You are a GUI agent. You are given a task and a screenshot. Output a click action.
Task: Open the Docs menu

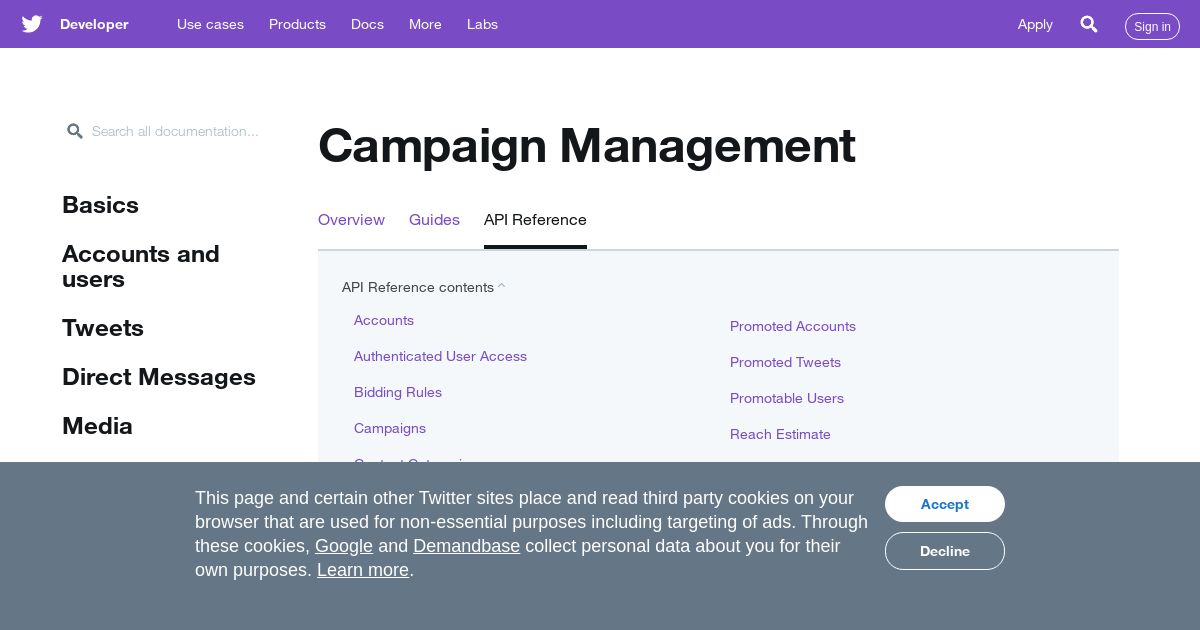[x=367, y=24]
